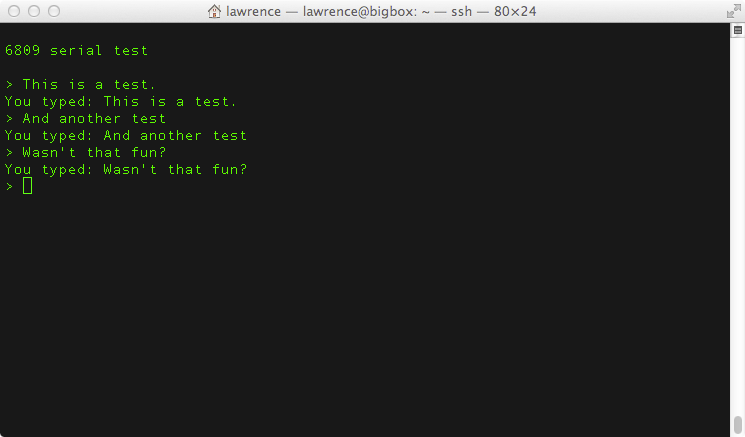Split the terminal pane using the split icon

pos(737,30)
